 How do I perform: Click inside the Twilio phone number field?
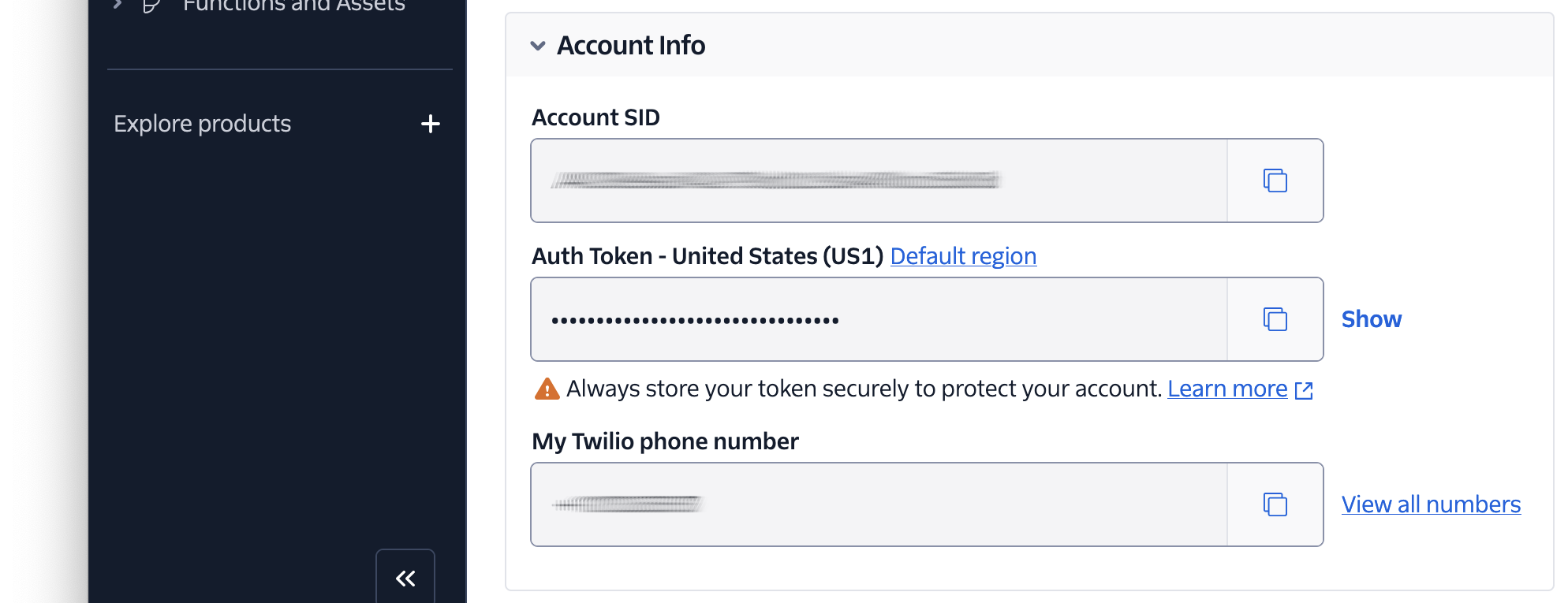click(868, 504)
